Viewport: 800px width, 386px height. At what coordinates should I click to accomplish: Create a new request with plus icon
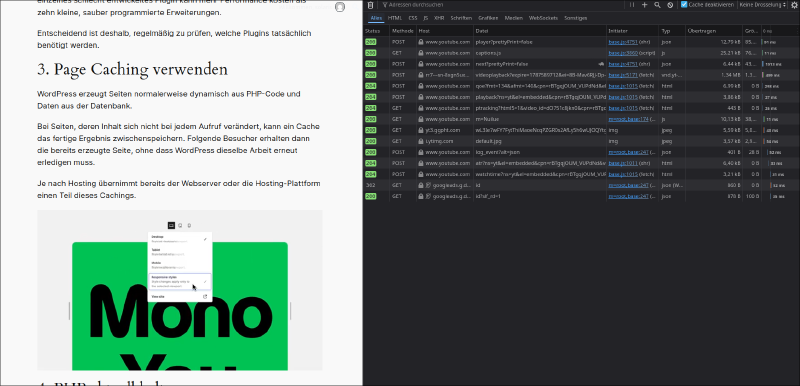point(644,5)
